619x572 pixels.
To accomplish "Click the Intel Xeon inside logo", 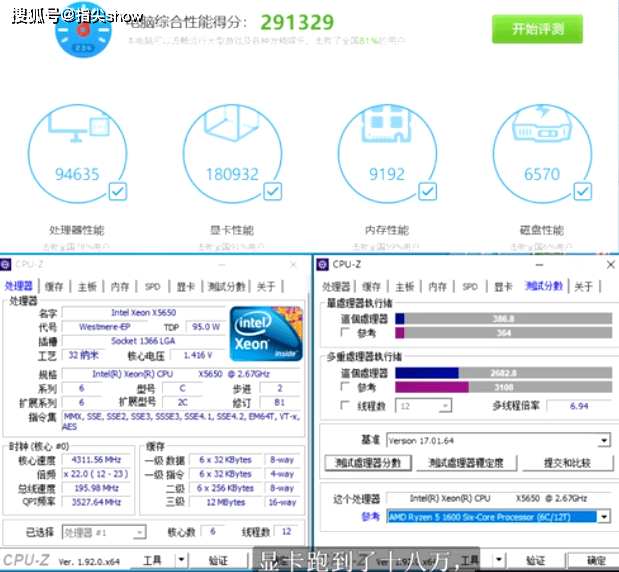I will [266, 334].
